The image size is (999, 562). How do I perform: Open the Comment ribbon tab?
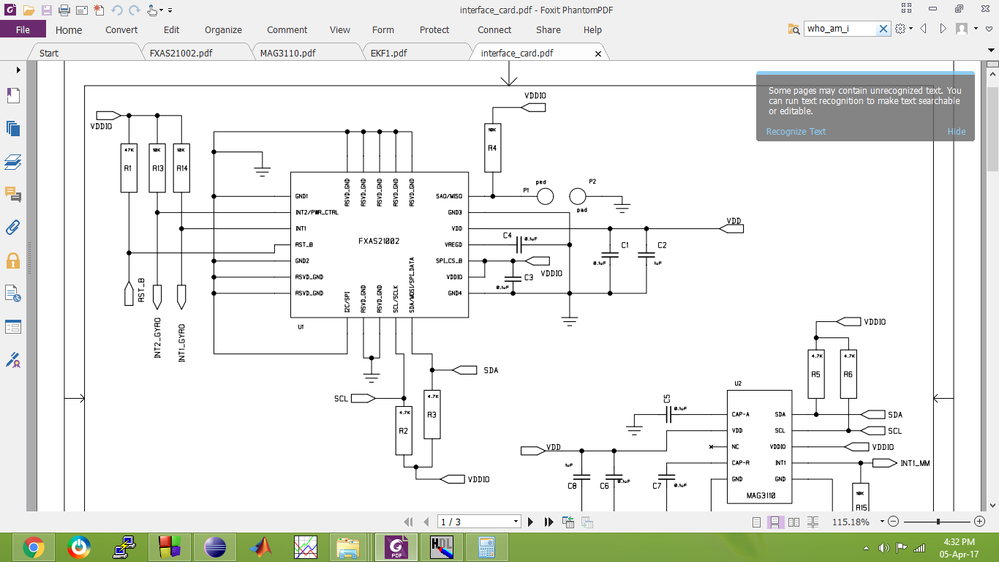point(287,30)
